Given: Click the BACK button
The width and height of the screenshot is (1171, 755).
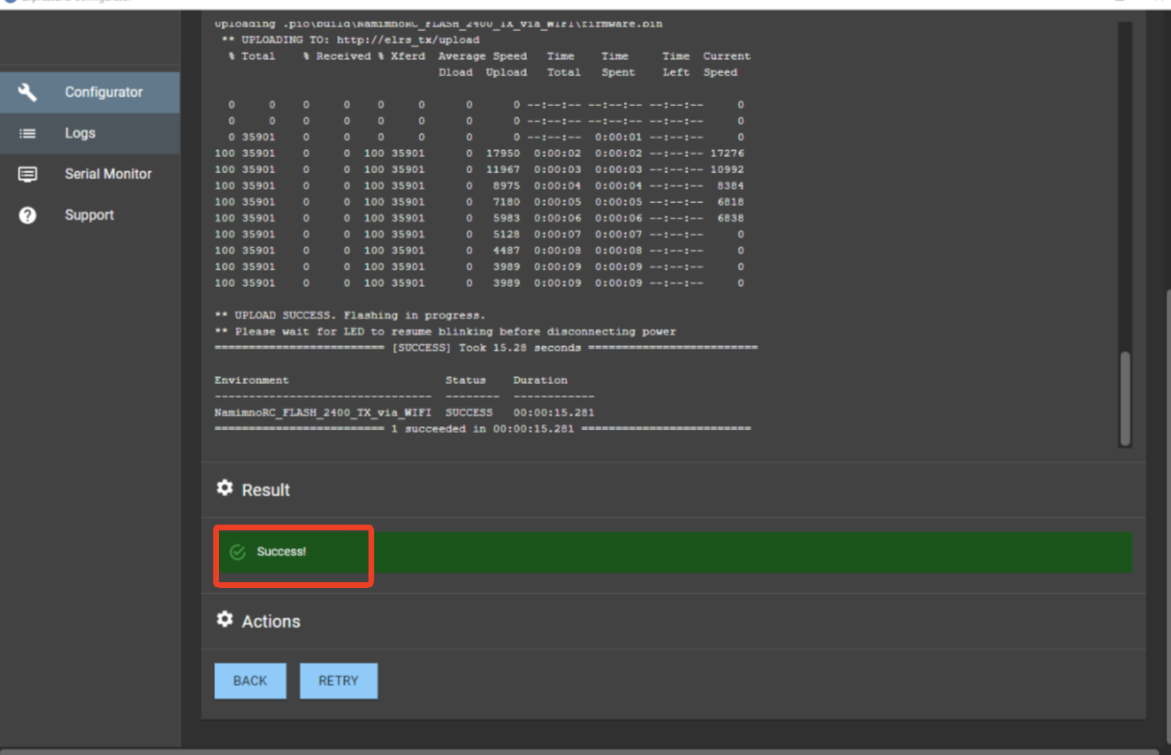Looking at the screenshot, I should [x=250, y=681].
